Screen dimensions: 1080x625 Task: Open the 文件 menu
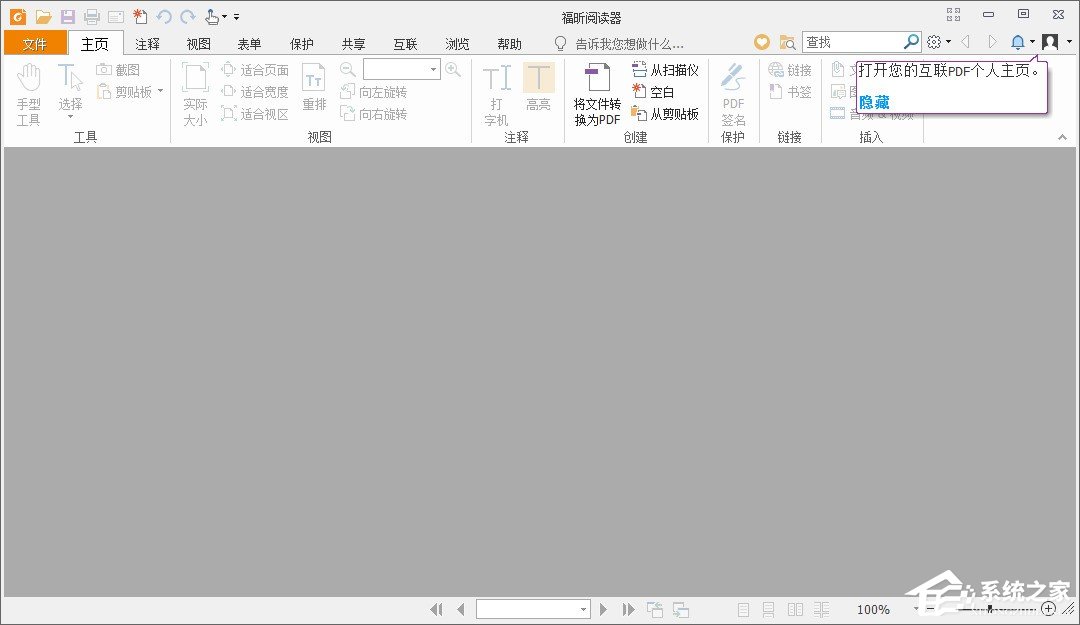[35, 43]
